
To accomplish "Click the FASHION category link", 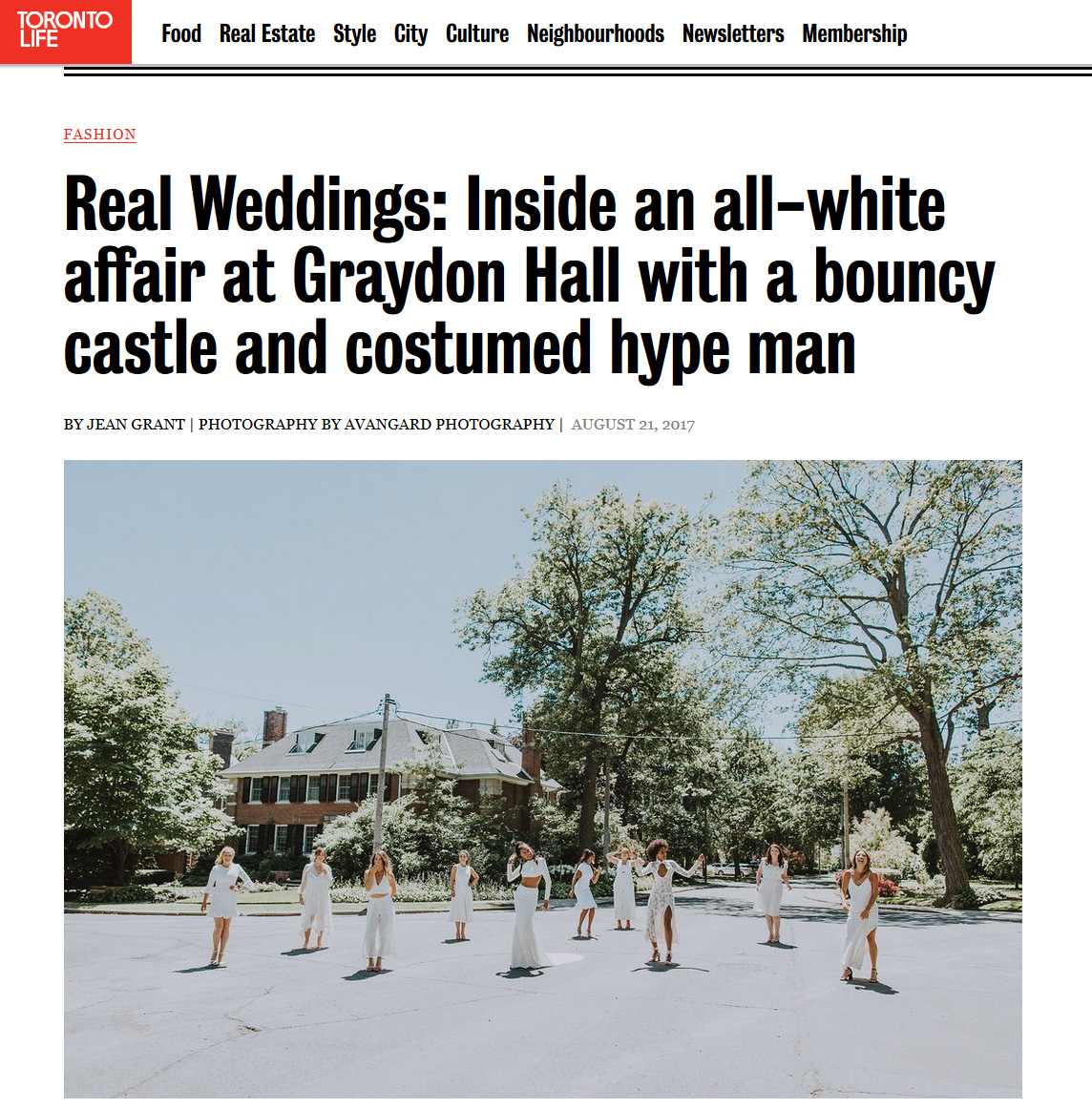I will [x=99, y=135].
